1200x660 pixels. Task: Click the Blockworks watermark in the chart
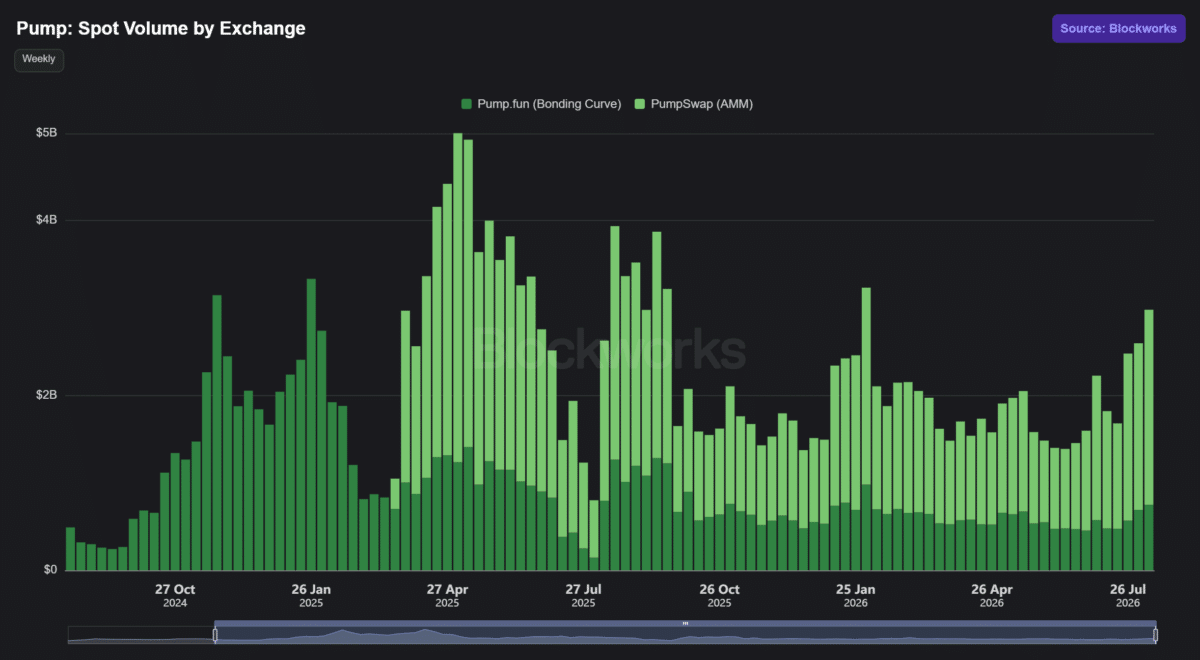click(609, 350)
